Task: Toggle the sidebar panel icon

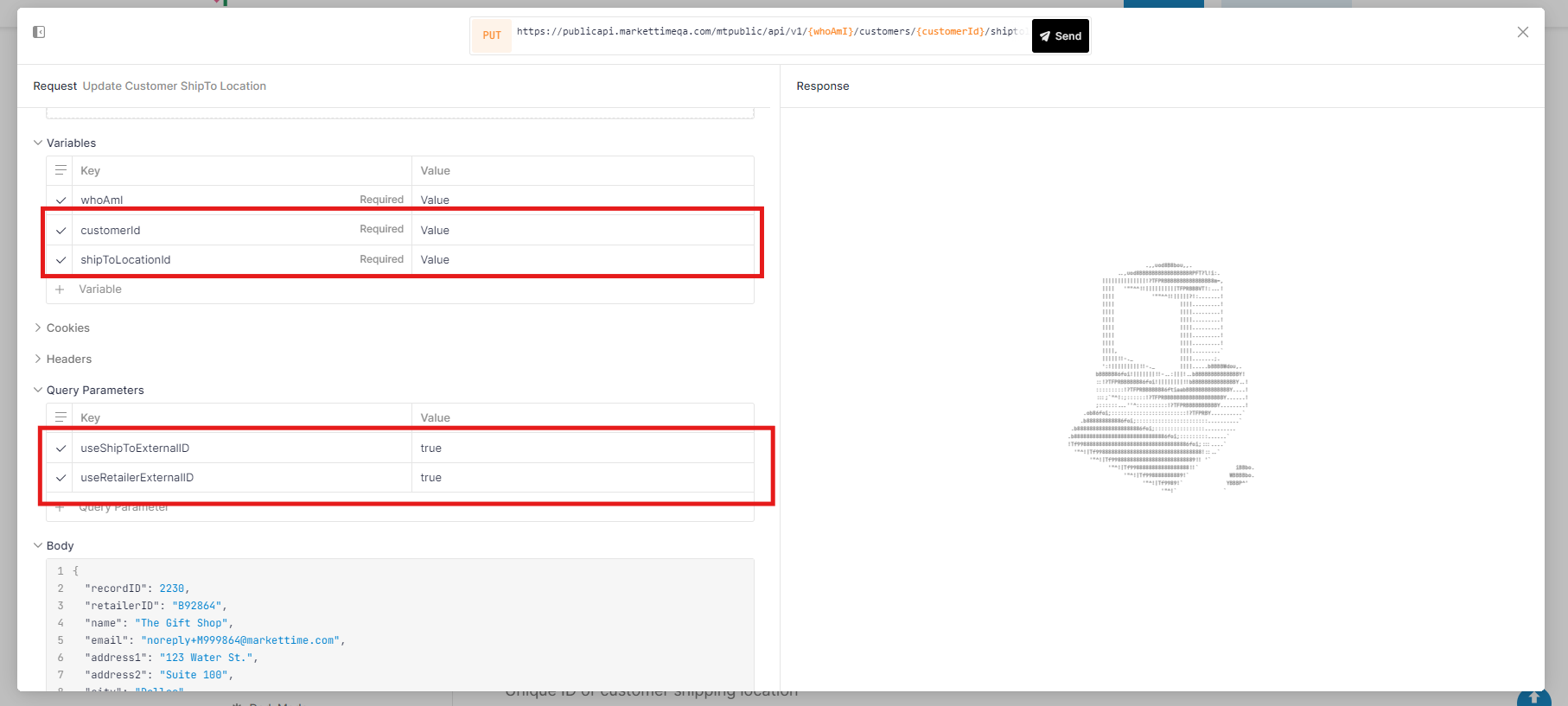Action: coord(39,32)
